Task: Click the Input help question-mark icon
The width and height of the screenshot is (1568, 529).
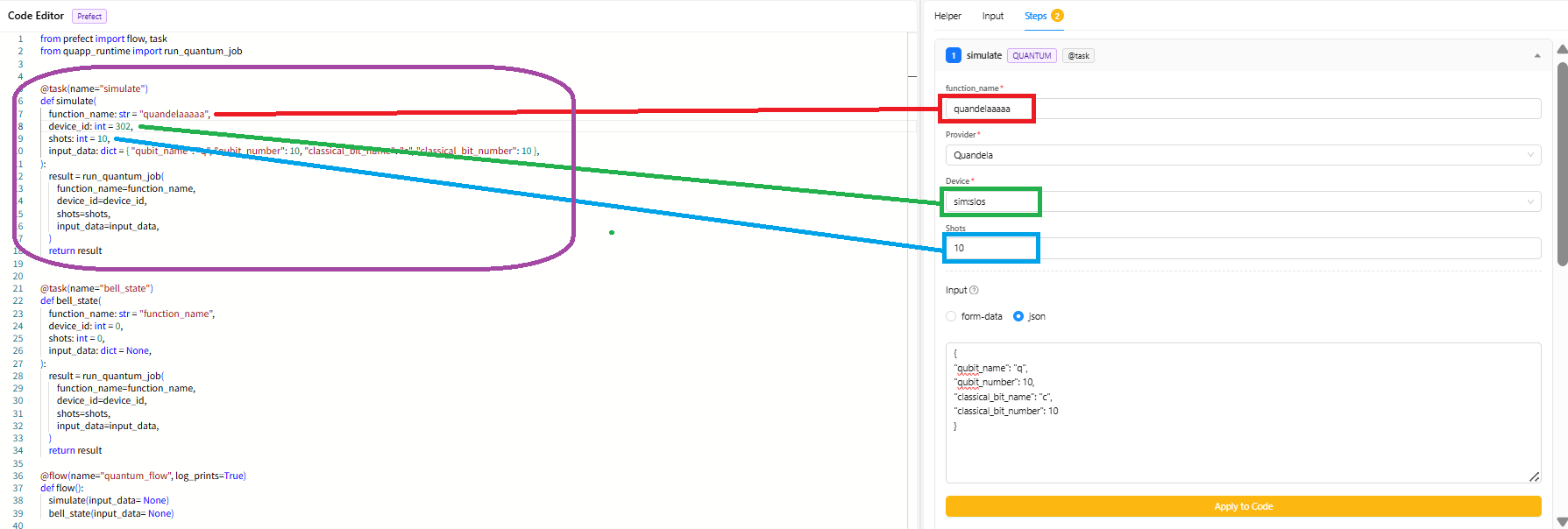Action: [974, 290]
